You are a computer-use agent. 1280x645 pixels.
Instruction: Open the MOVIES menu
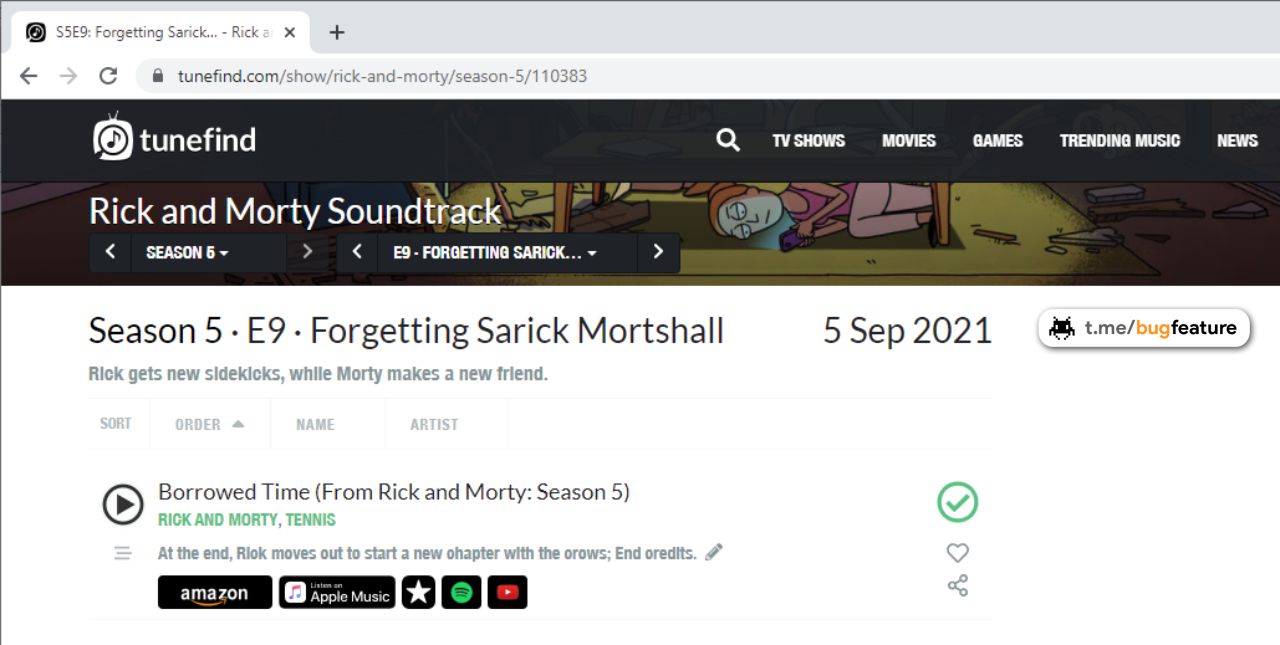pos(908,141)
